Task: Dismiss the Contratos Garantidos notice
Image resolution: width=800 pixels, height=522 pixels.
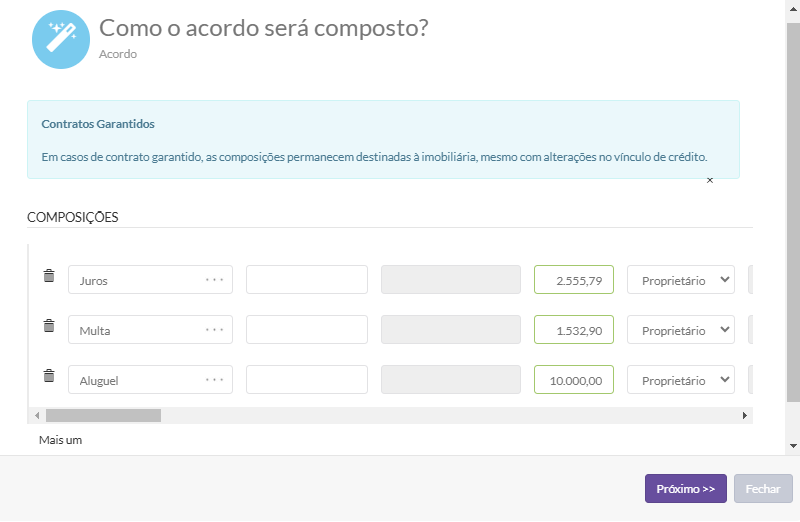Action: click(710, 180)
